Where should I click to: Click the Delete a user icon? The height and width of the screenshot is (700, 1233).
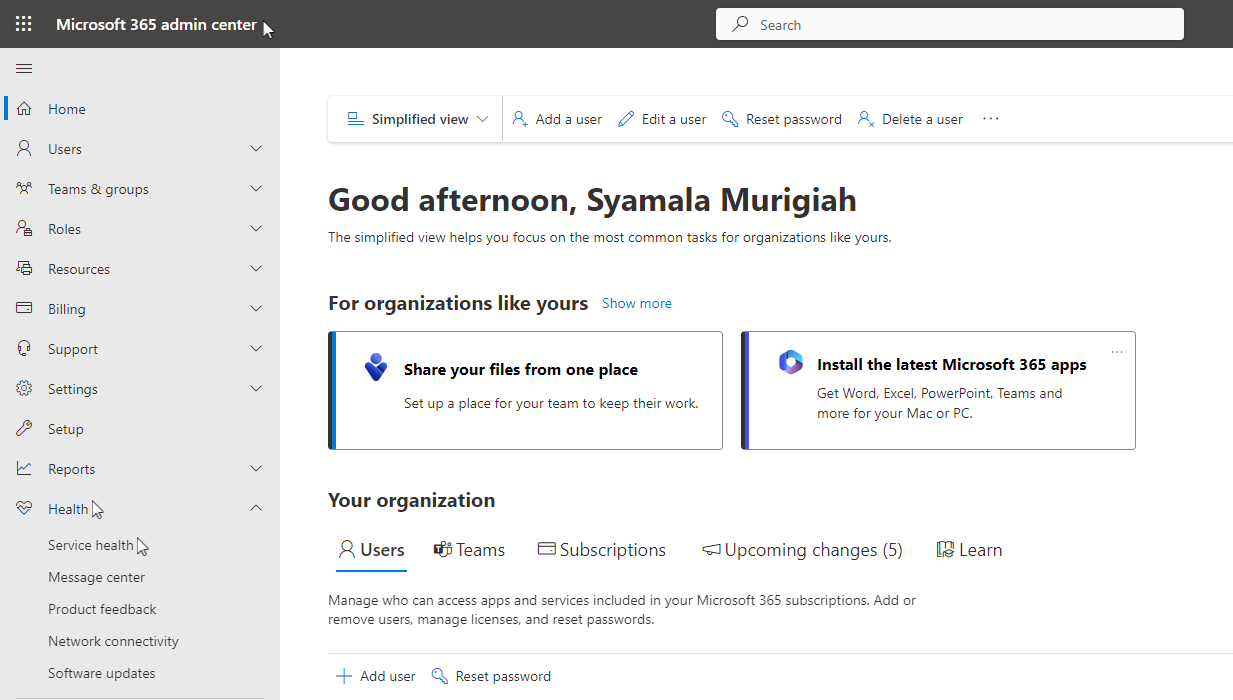point(864,118)
